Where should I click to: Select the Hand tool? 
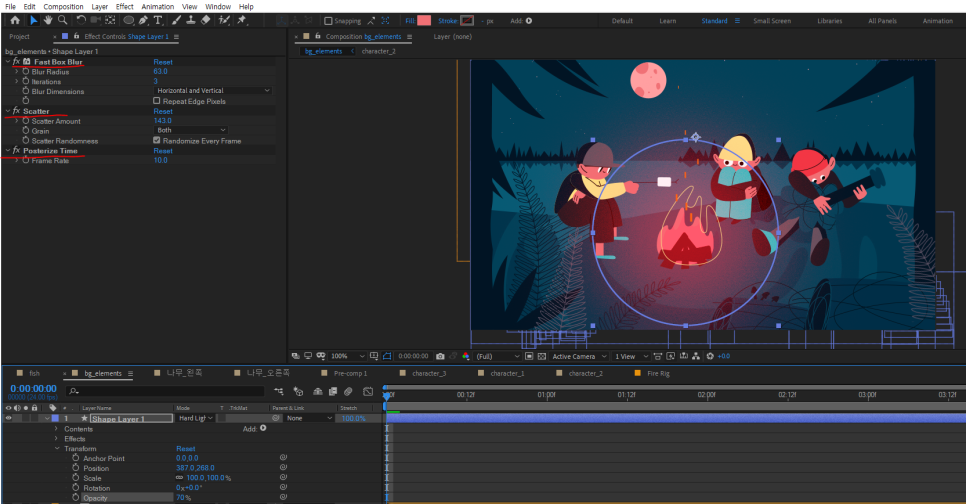pos(47,20)
